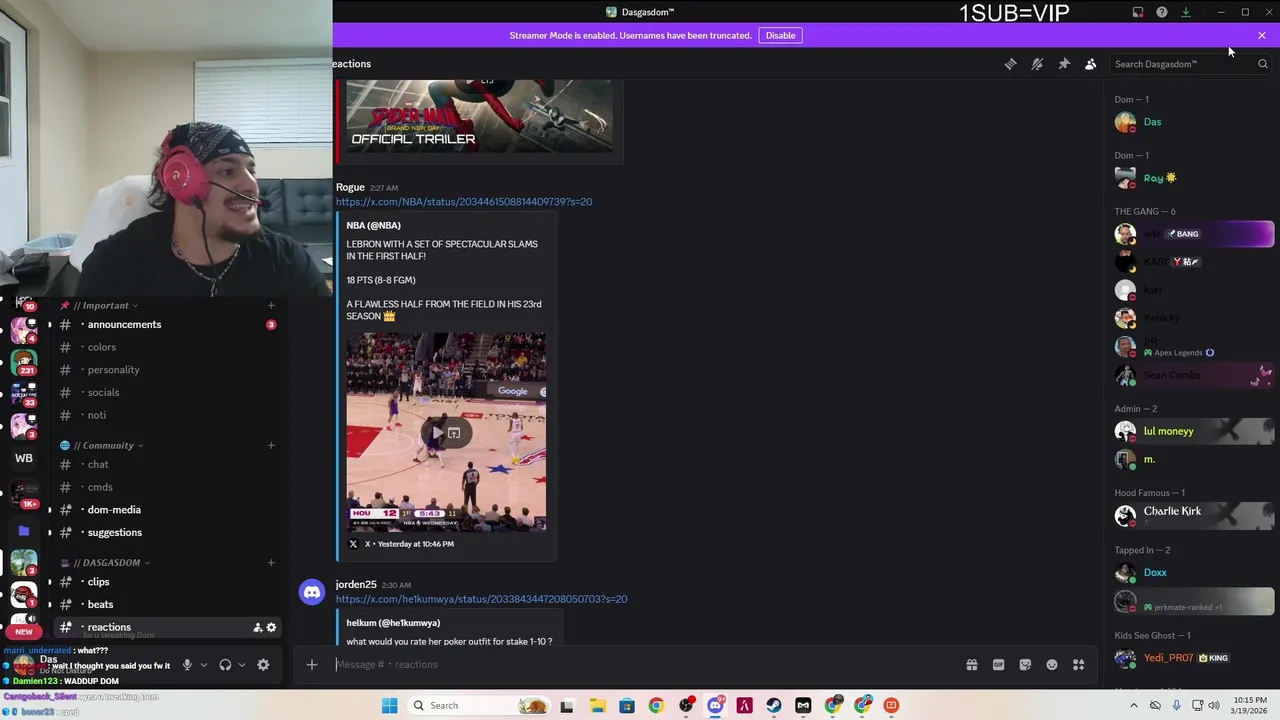Add a channel to DASGASDOM category

(x=271, y=562)
